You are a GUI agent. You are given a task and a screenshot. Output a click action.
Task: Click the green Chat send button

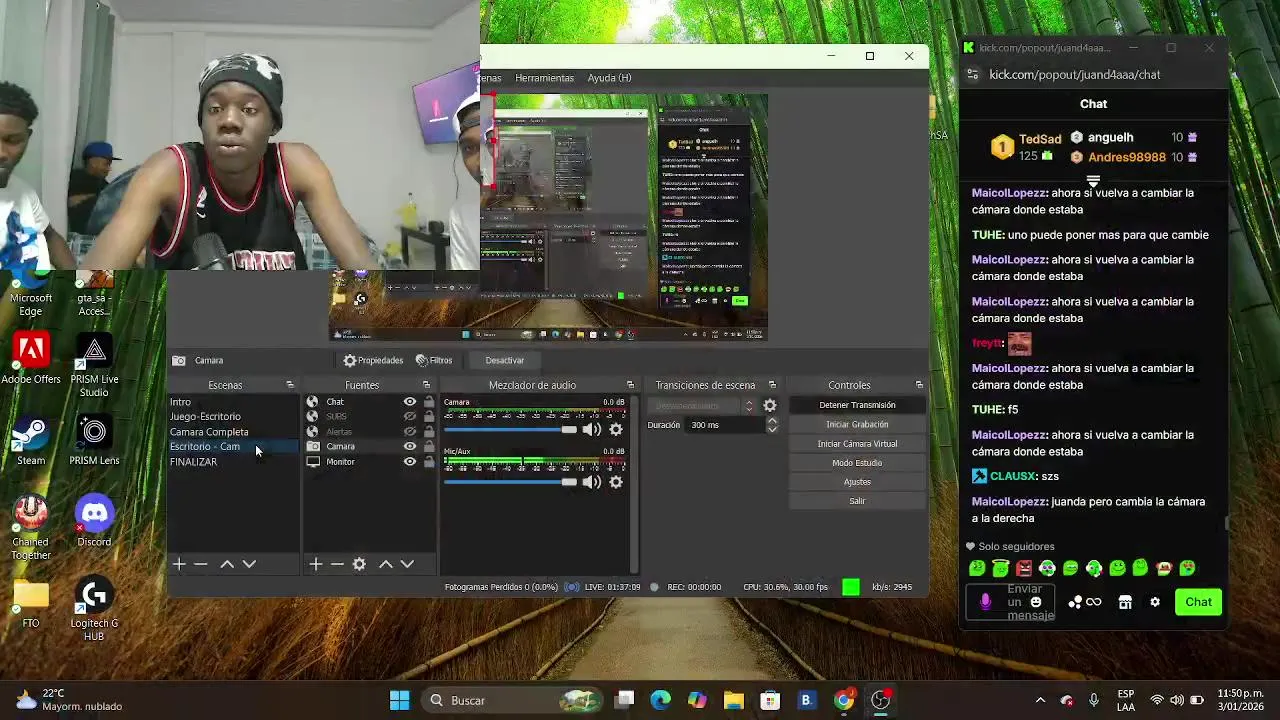(1198, 602)
